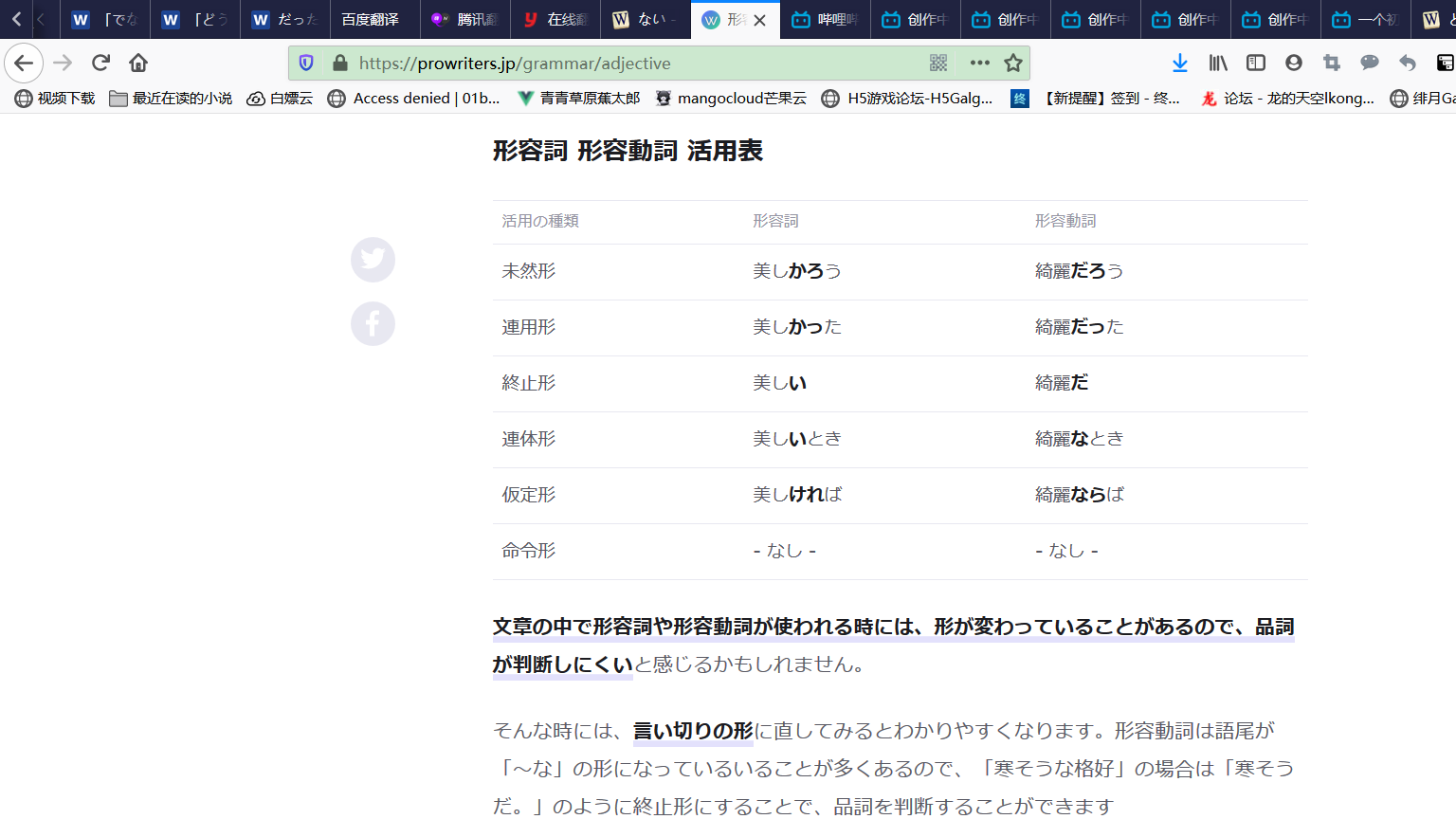Bookmark this page with the star
The image size is (1456, 819).
coord(1013,64)
